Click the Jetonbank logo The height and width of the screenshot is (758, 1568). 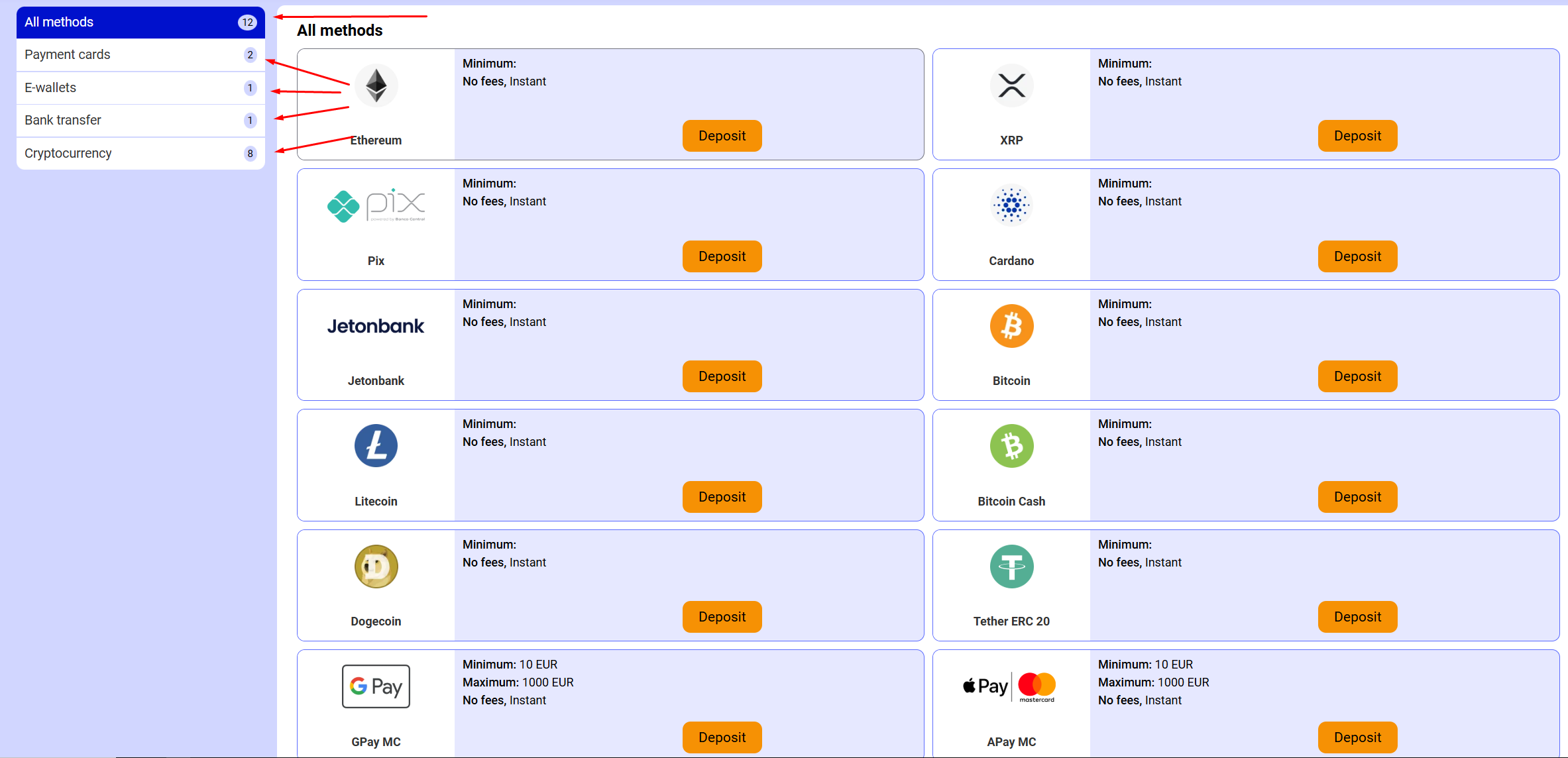(x=376, y=326)
